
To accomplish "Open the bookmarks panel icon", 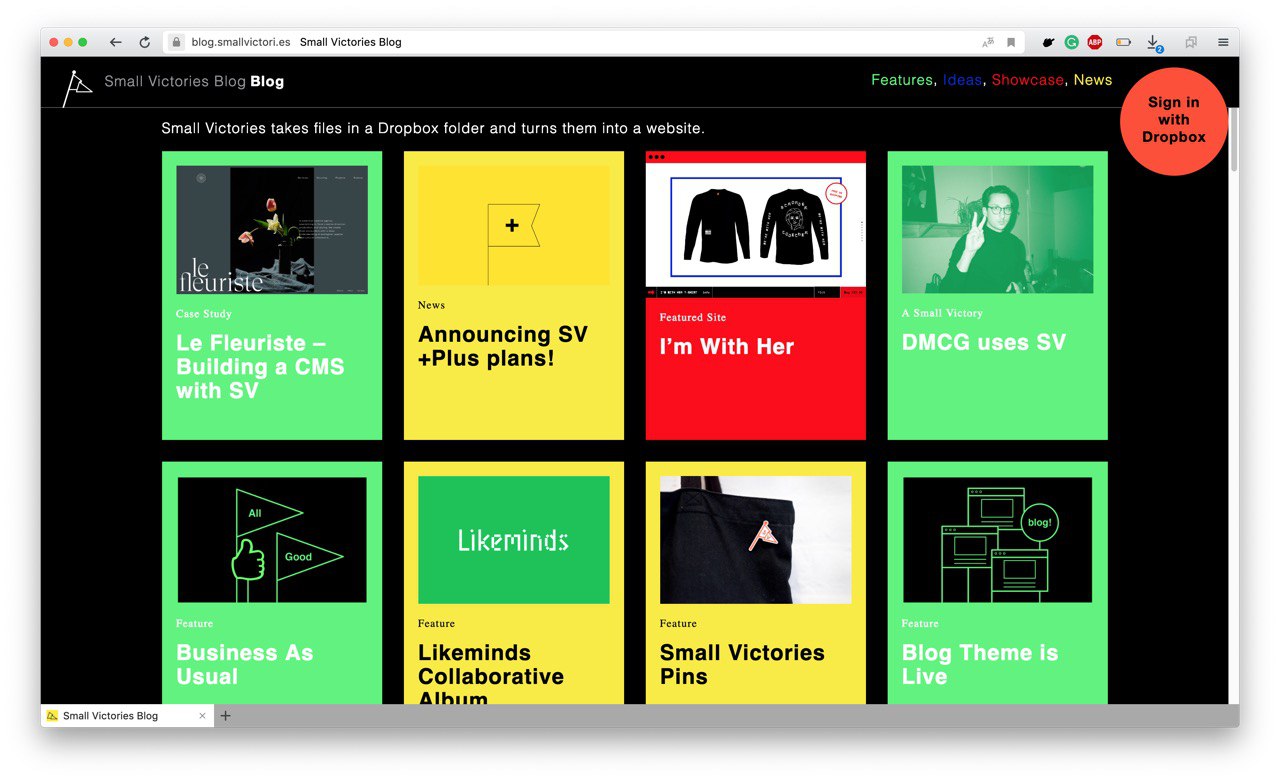I will coord(1191,42).
